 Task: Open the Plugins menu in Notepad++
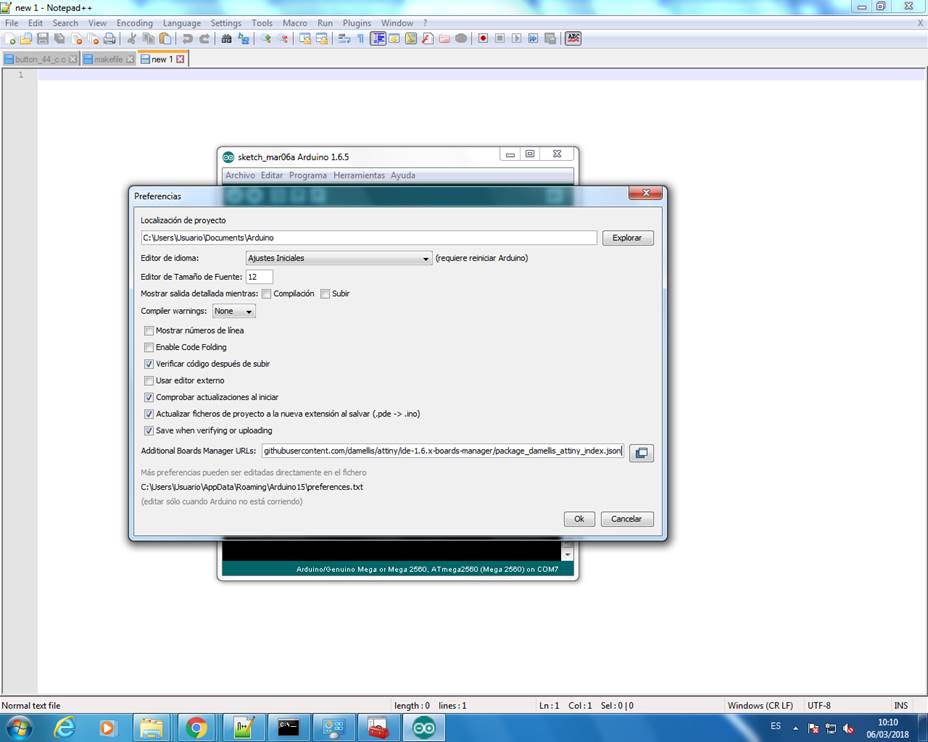pos(357,23)
